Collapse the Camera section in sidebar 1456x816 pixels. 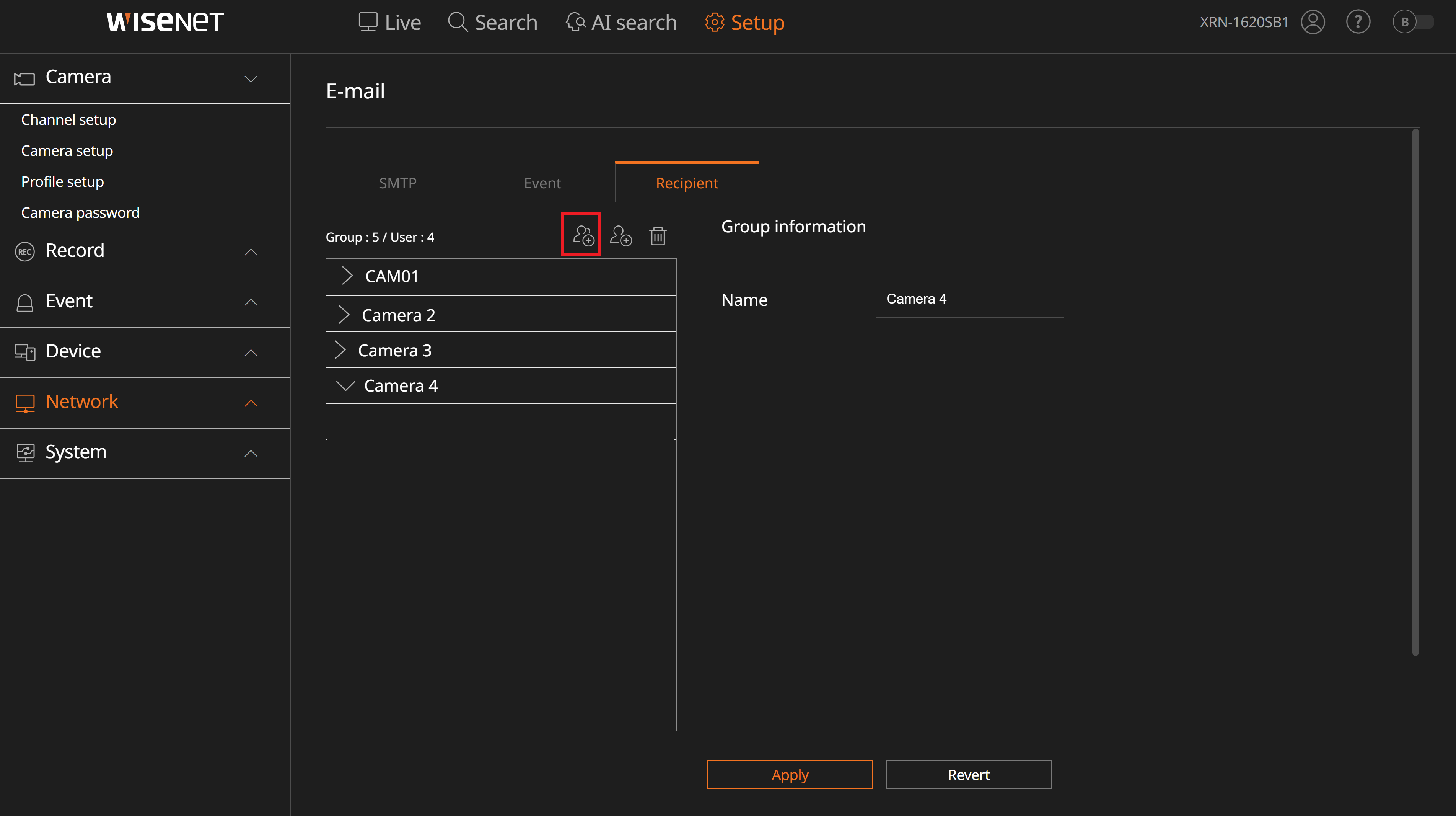click(251, 78)
